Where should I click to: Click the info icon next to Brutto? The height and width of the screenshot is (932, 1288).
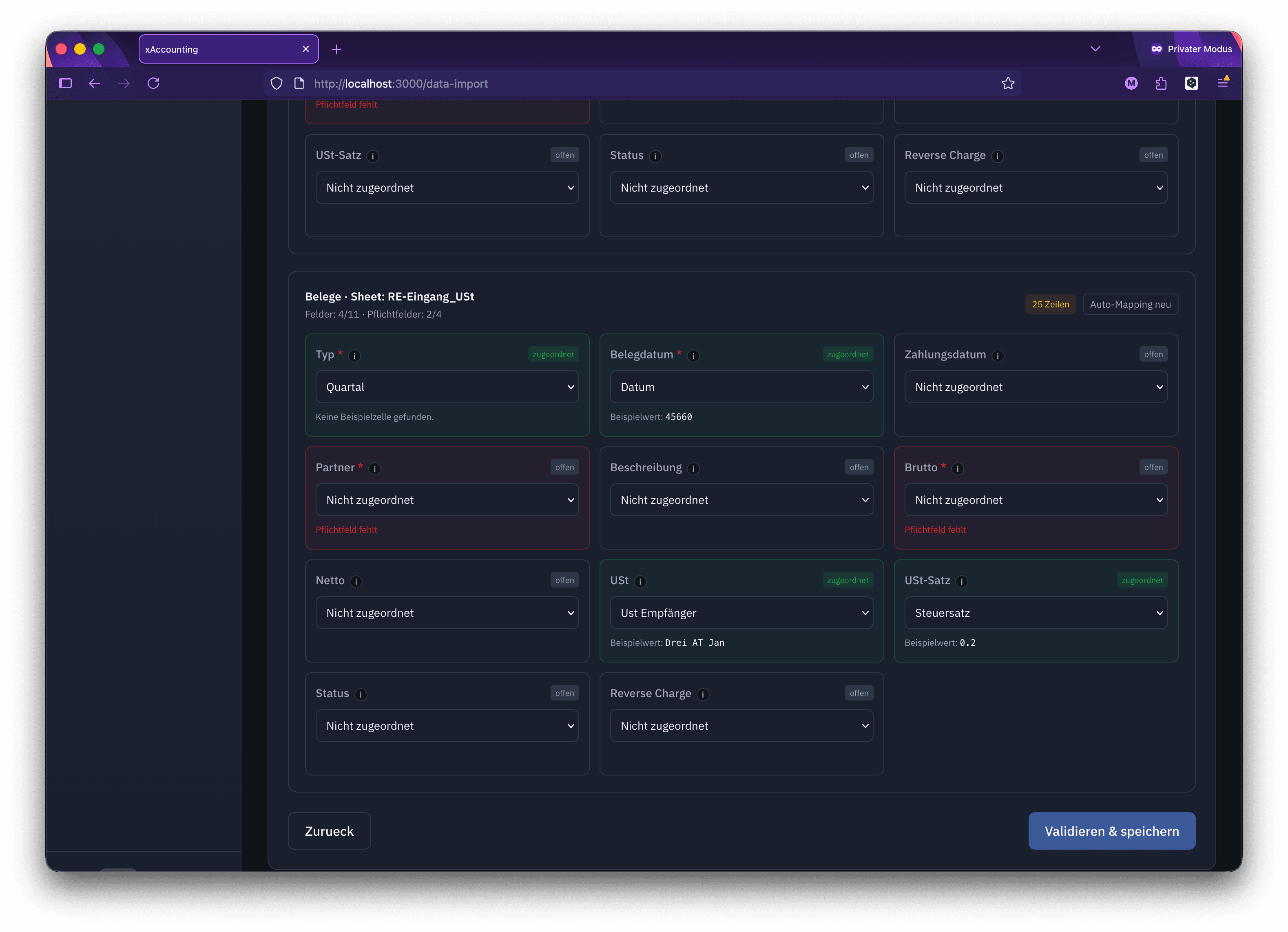click(957, 468)
